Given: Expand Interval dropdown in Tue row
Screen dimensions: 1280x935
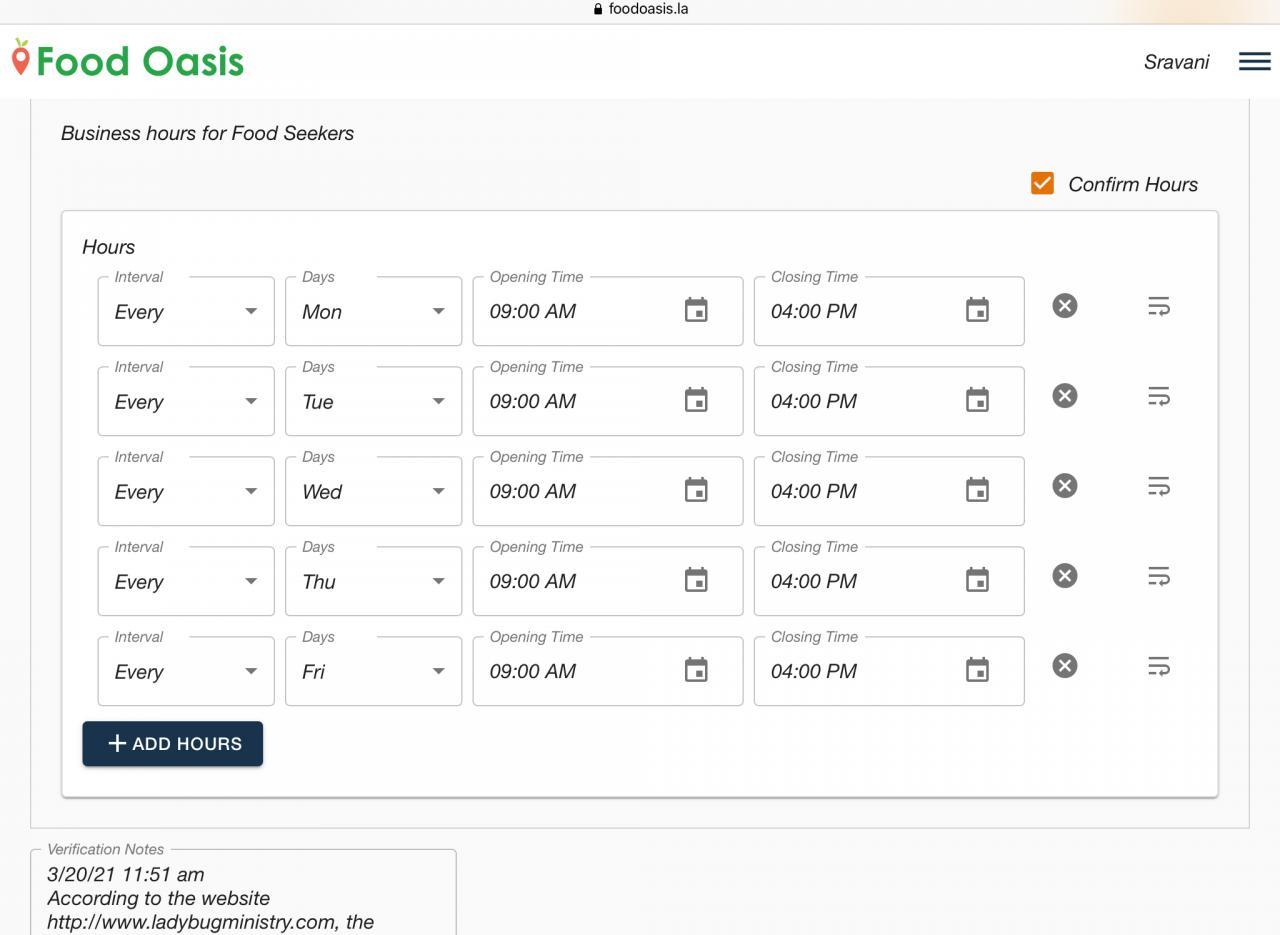Looking at the screenshot, I should point(186,401).
